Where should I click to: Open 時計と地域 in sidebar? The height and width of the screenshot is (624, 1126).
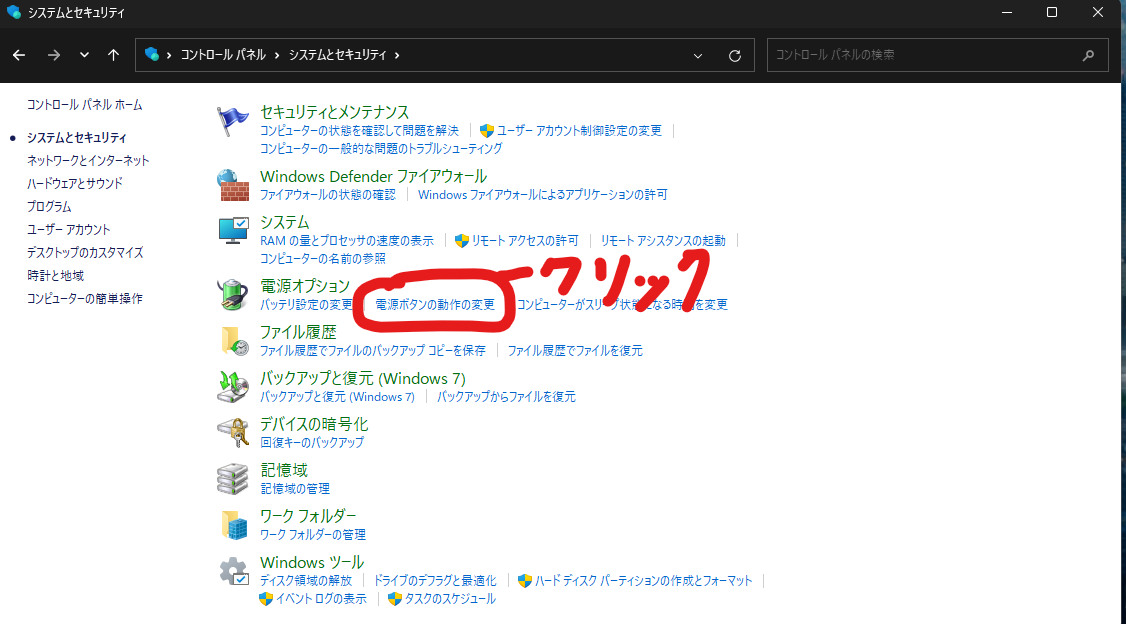point(55,276)
